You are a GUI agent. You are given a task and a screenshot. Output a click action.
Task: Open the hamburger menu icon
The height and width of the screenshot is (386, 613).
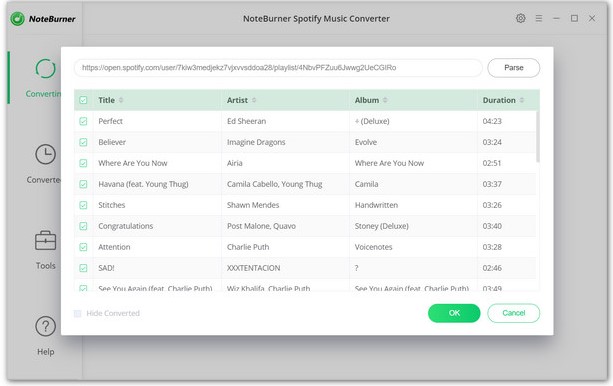point(539,18)
